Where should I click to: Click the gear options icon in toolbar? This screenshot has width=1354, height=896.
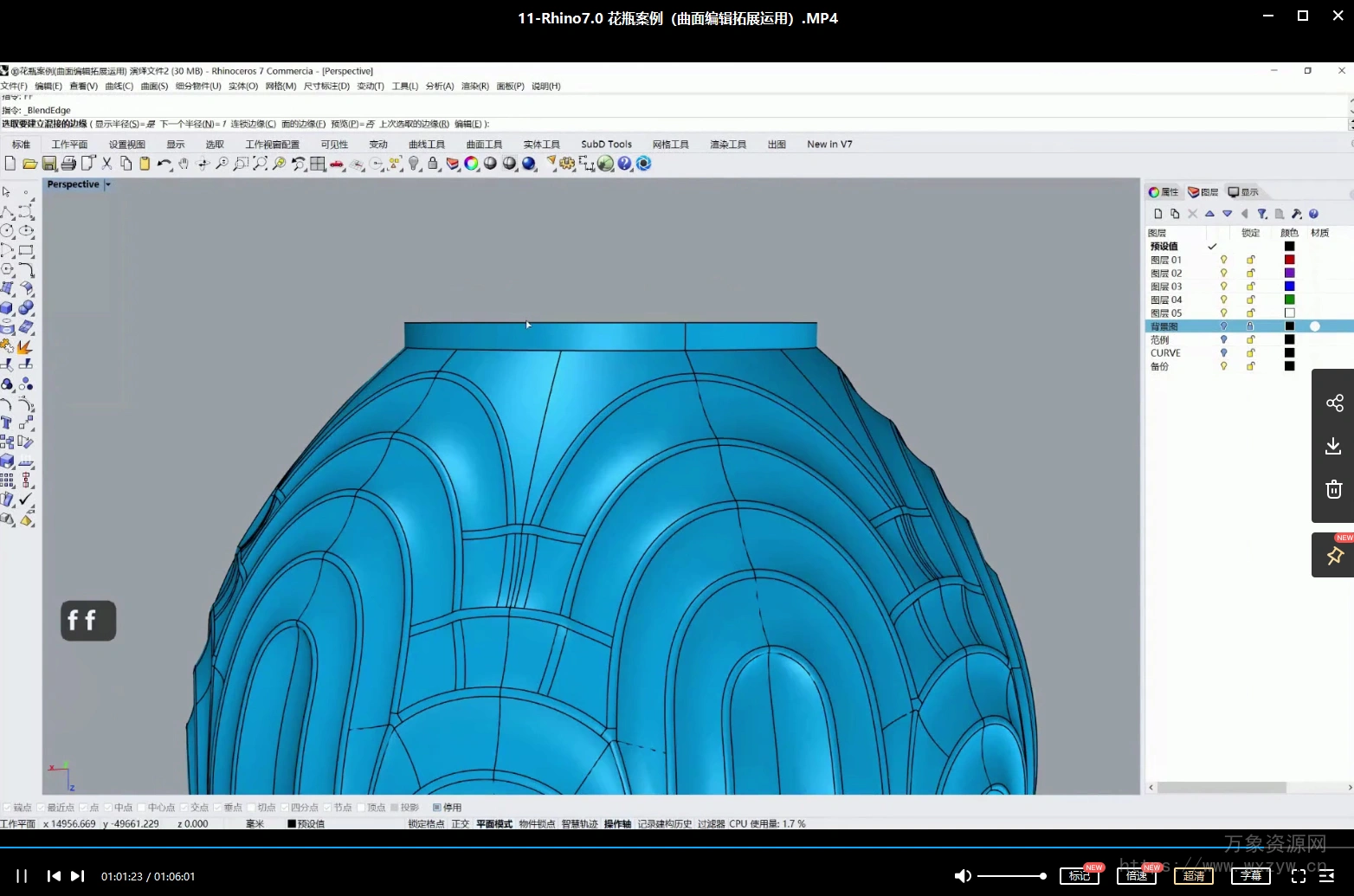pos(567,164)
